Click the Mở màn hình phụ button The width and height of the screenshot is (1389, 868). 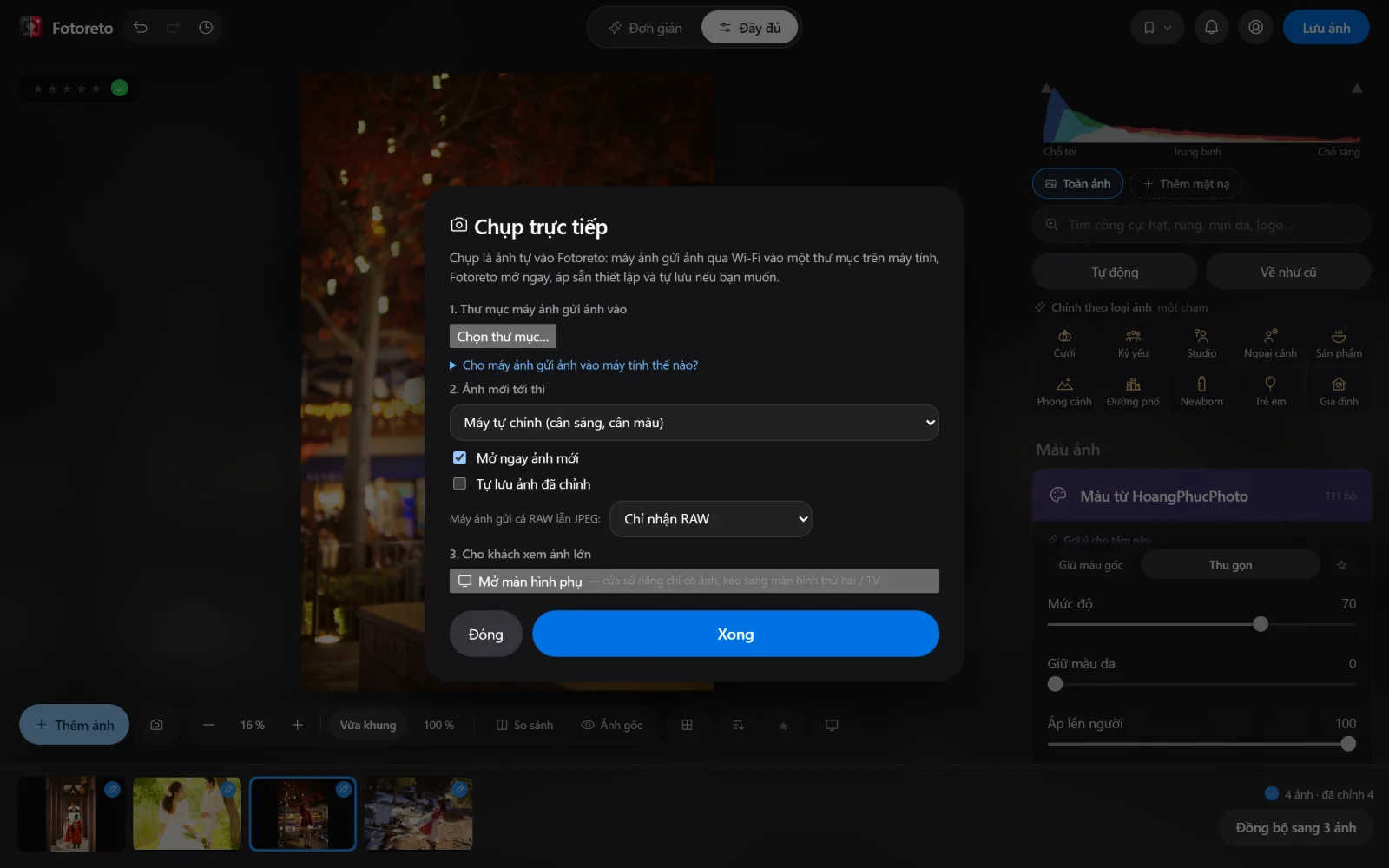point(694,581)
